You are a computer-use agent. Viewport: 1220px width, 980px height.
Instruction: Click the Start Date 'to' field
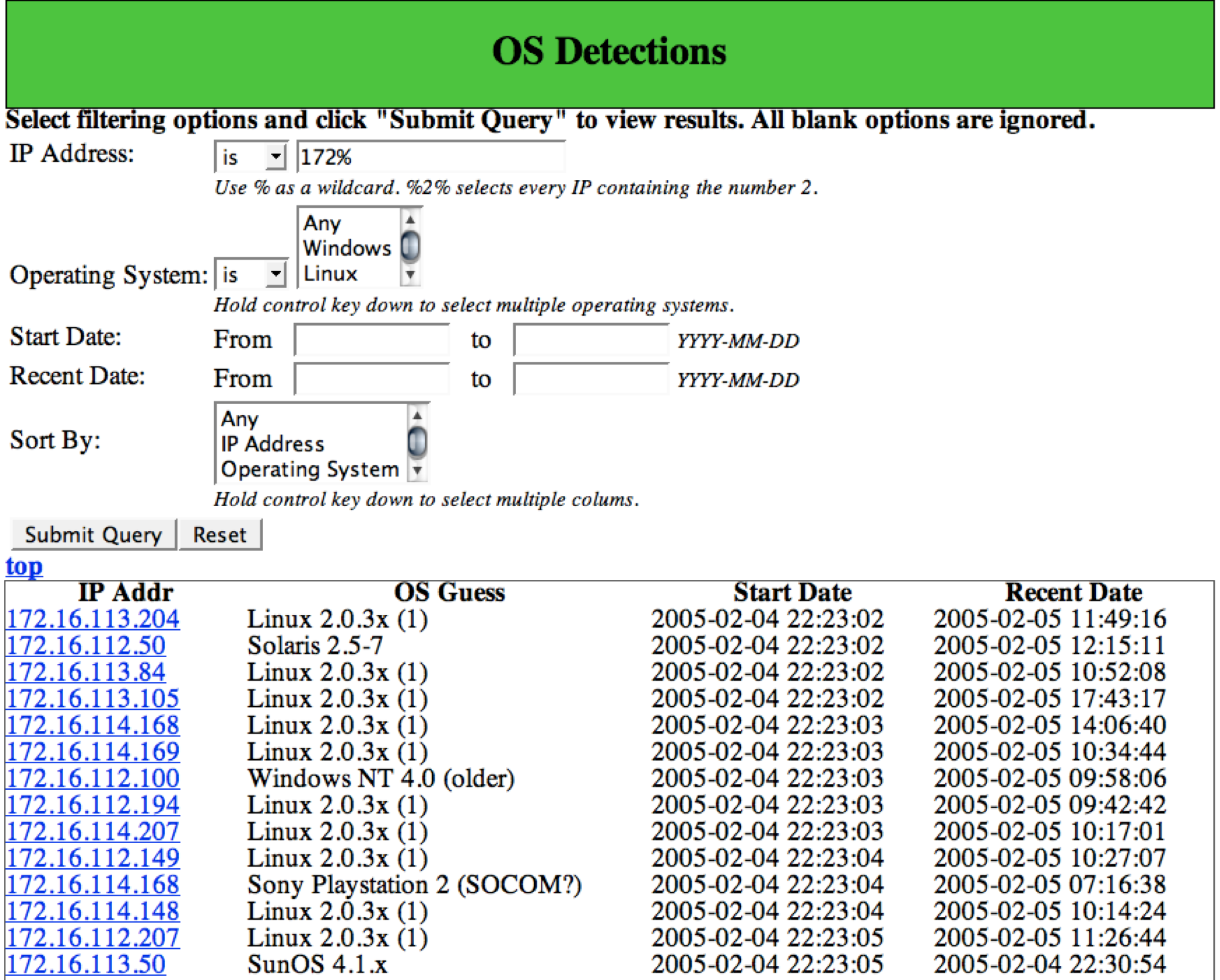[x=591, y=340]
